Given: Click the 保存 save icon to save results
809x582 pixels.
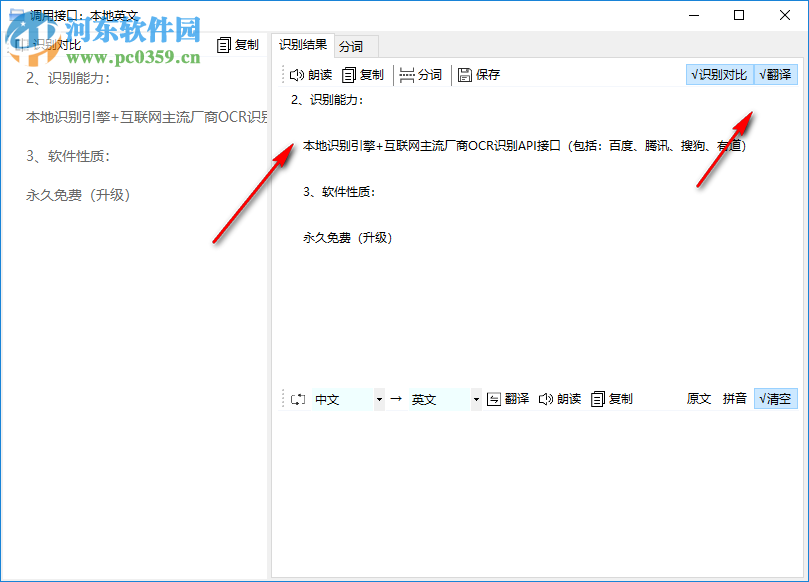Looking at the screenshot, I should [x=464, y=74].
